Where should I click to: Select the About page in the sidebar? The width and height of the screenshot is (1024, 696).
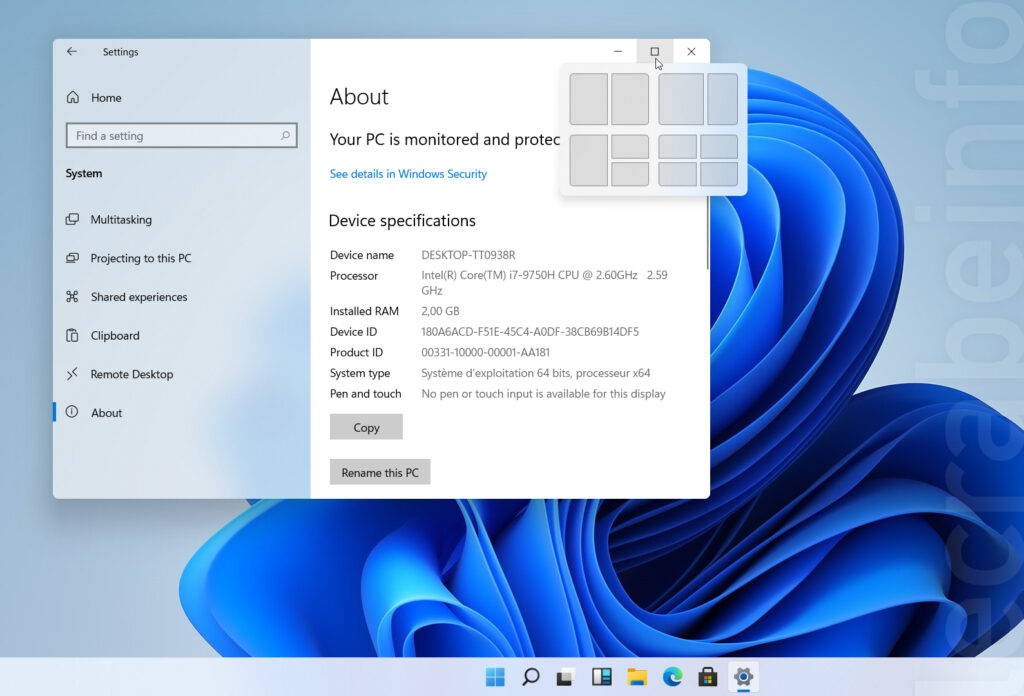click(94, 413)
